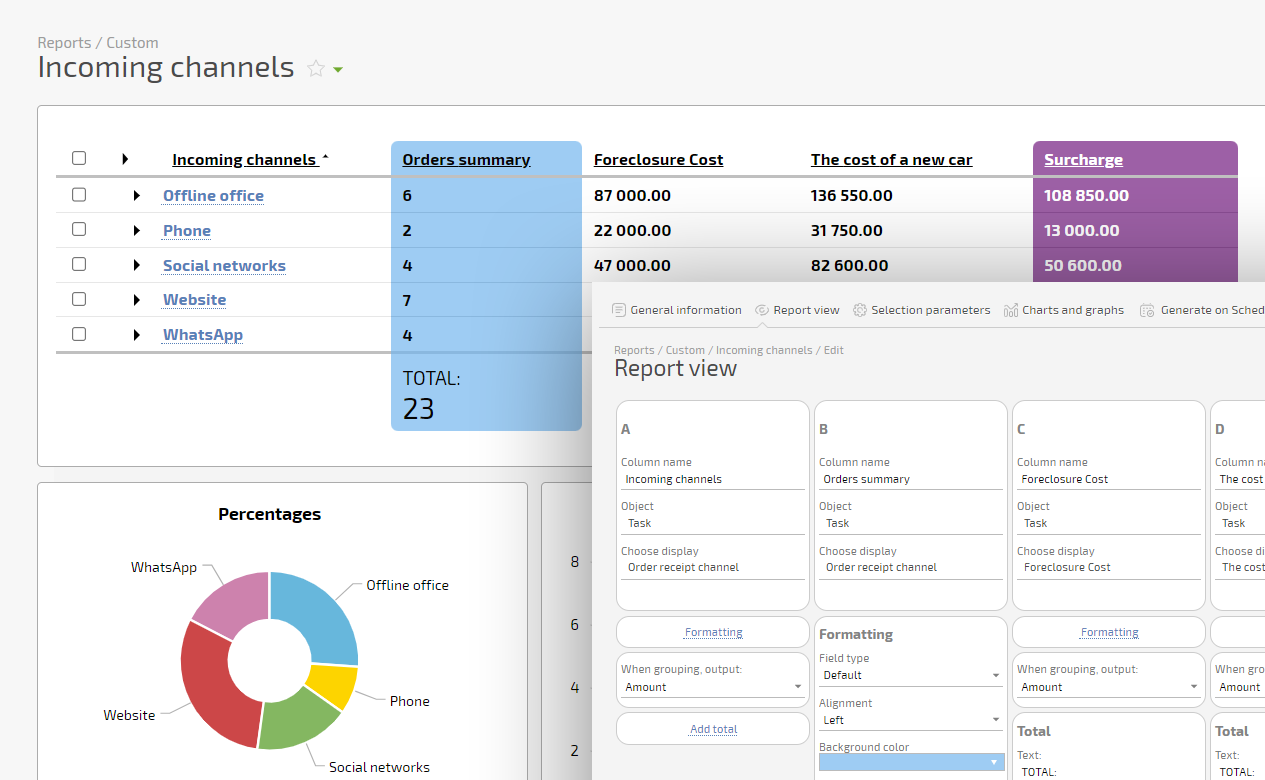Image resolution: width=1265 pixels, height=780 pixels.
Task: Click the gear icon for Selection parameters
Action: (x=859, y=310)
